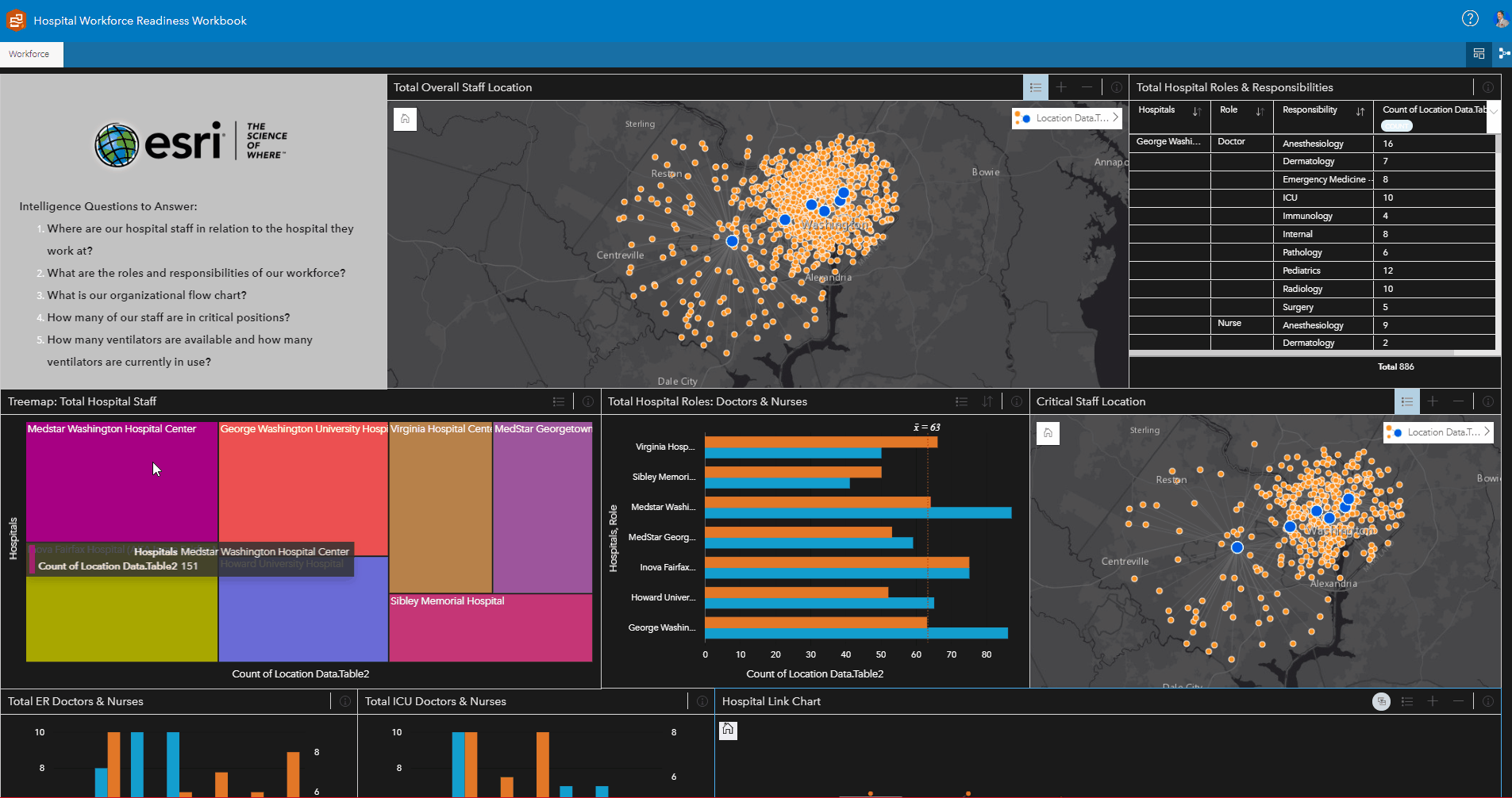Open Count of Location Data column dropdown
Image resolution: width=1512 pixels, height=798 pixels.
tap(1494, 111)
